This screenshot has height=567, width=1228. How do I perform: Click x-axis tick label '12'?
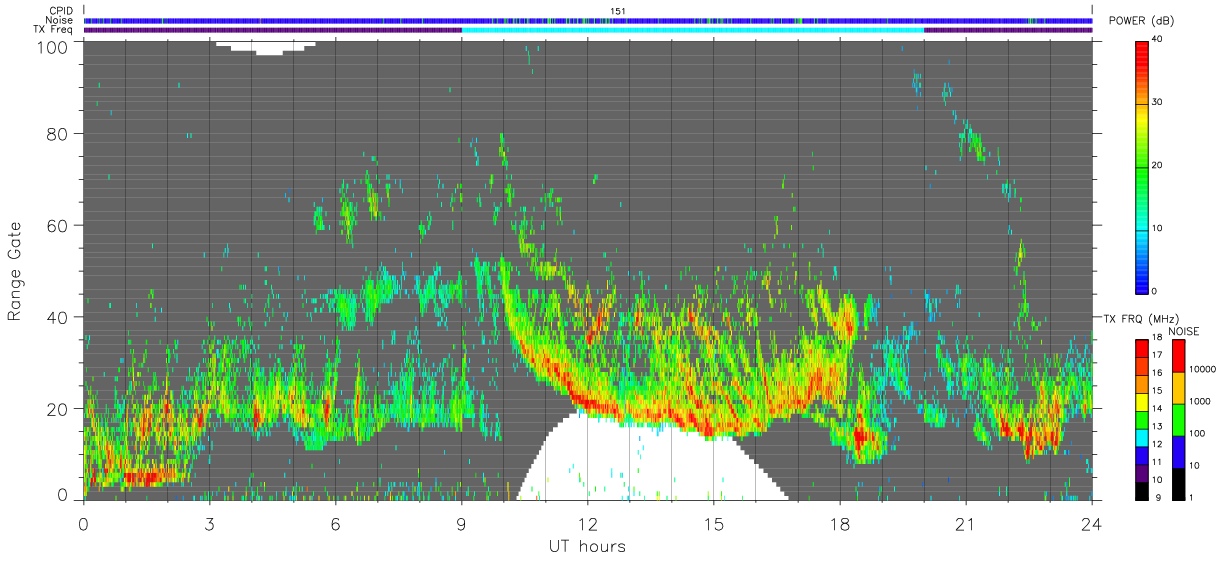[587, 524]
